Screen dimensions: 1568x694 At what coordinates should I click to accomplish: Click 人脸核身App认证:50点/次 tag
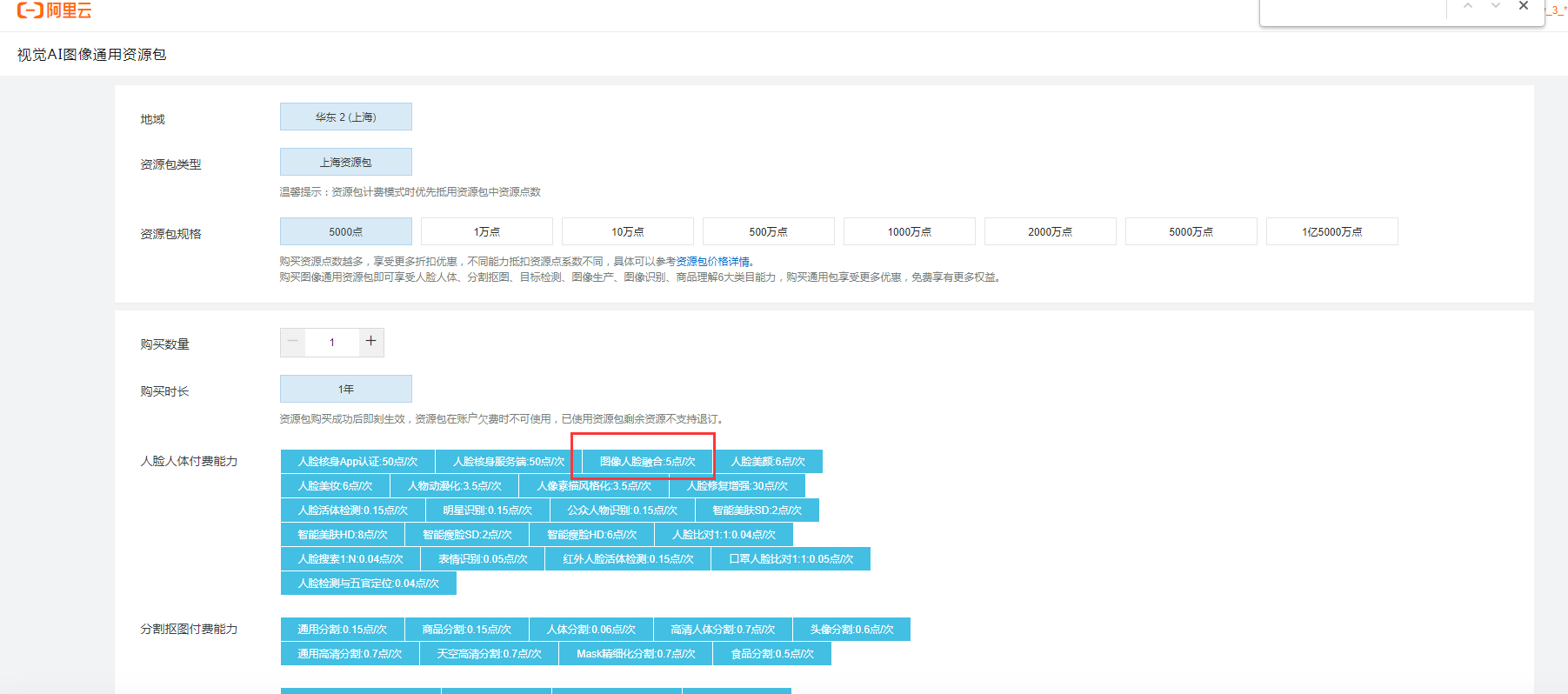pyautogui.click(x=357, y=461)
